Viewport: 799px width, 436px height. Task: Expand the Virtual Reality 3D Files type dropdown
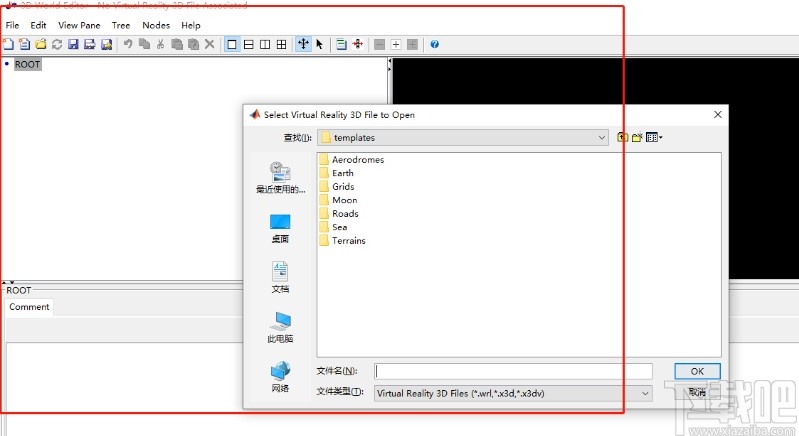point(513,393)
